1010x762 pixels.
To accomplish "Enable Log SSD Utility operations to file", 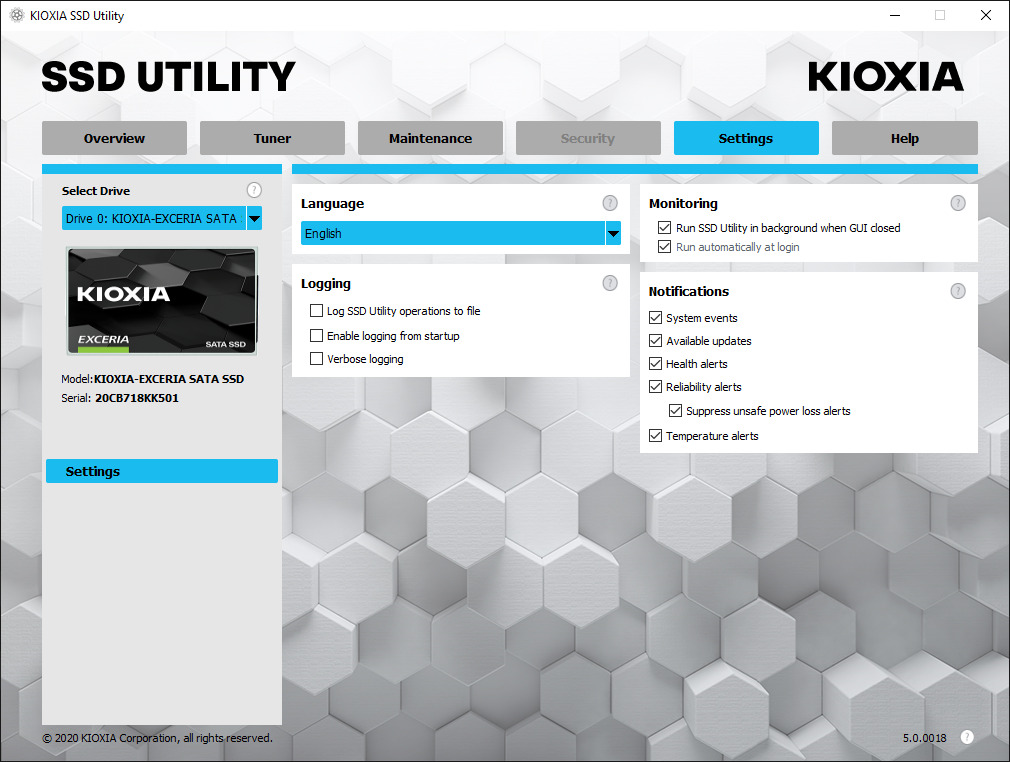I will 317,311.
